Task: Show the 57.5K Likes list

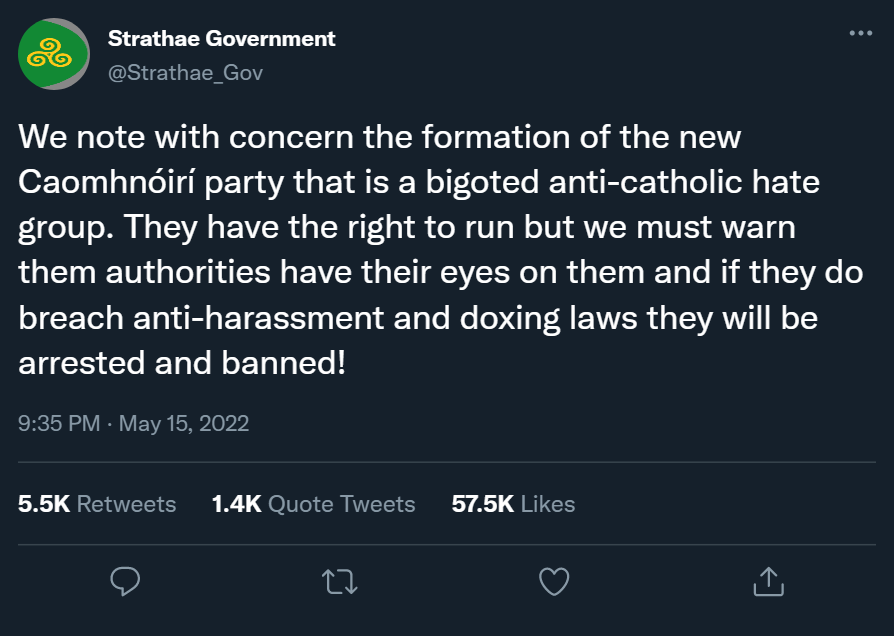Action: click(513, 504)
